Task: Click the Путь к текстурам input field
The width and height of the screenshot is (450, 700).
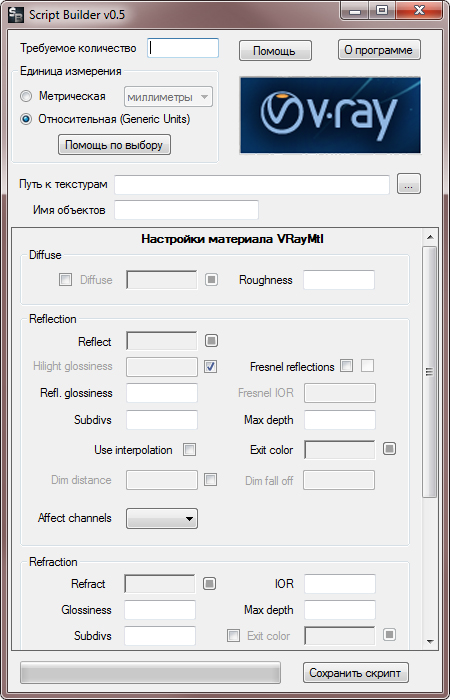Action: tap(252, 185)
